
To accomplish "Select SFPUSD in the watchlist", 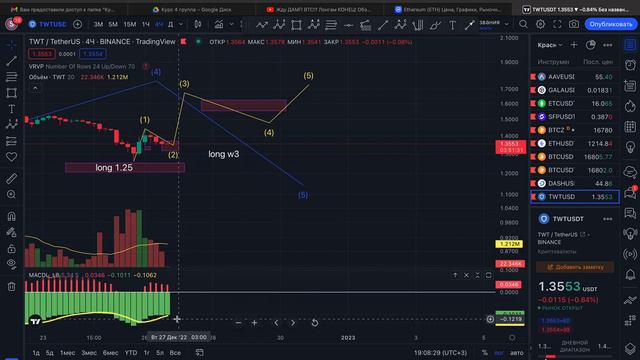I will tap(575, 117).
